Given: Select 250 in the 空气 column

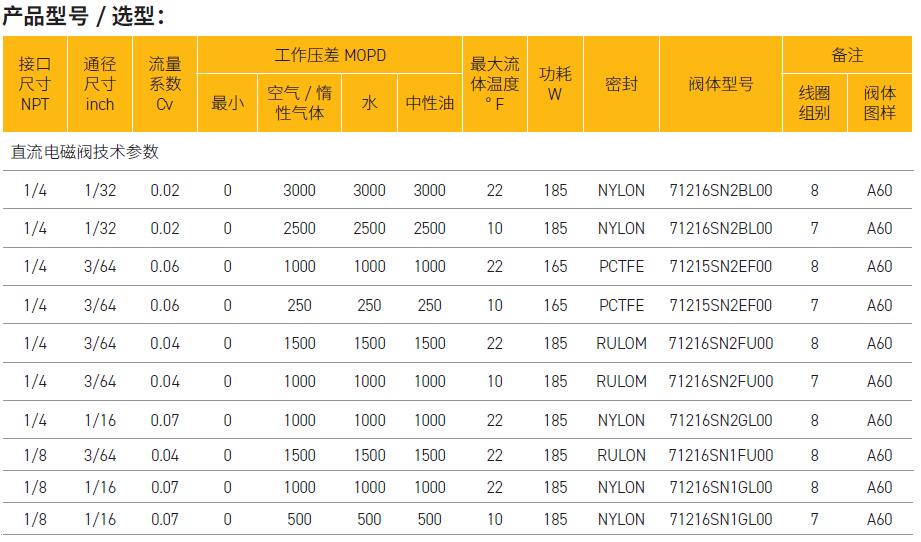Looking at the screenshot, I should (x=300, y=305).
